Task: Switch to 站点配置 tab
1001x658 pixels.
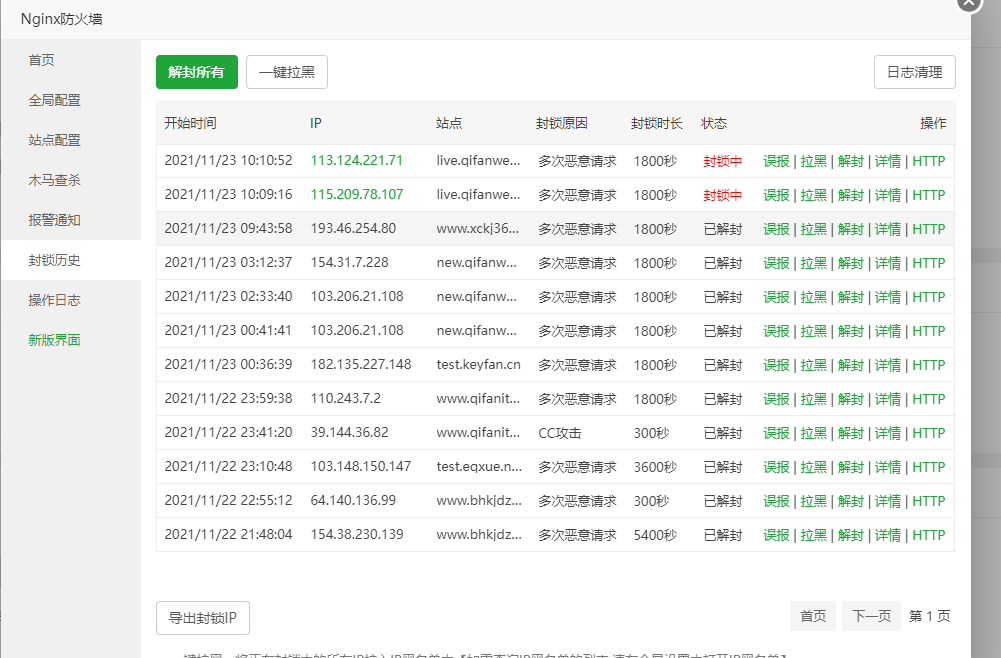Action: pyautogui.click(x=55, y=140)
